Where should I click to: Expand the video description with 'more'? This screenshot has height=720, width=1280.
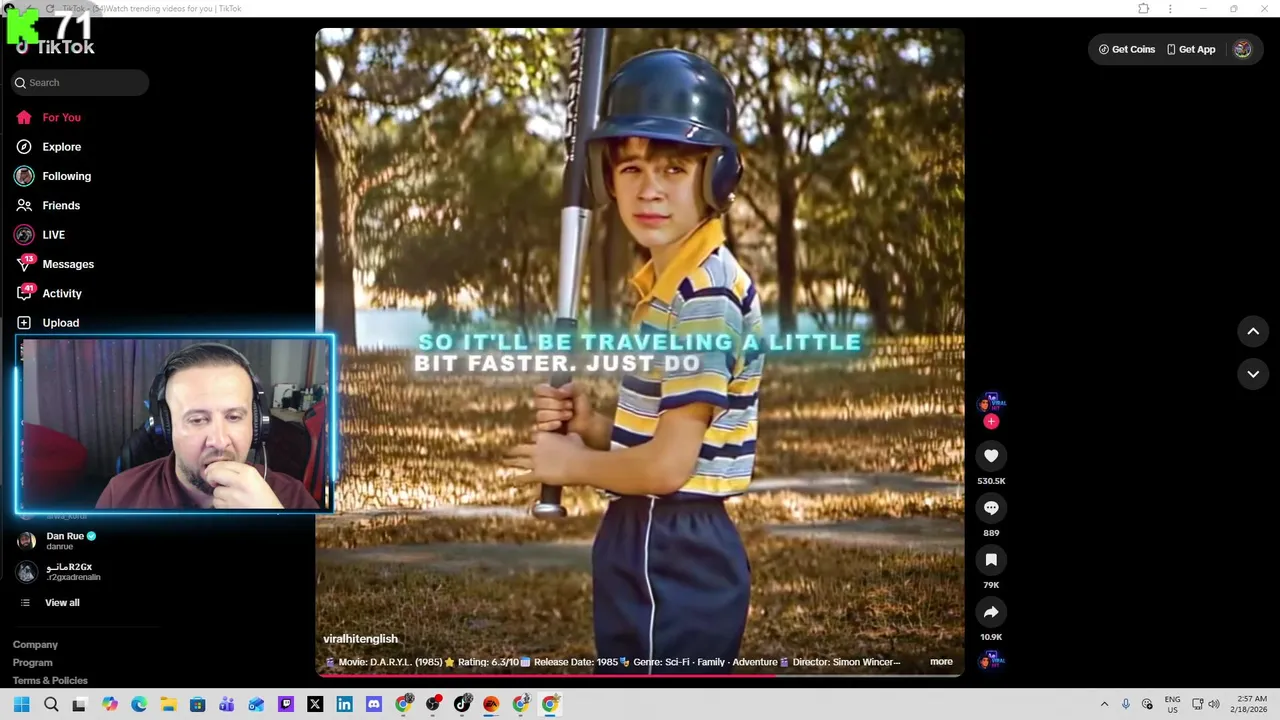click(941, 662)
